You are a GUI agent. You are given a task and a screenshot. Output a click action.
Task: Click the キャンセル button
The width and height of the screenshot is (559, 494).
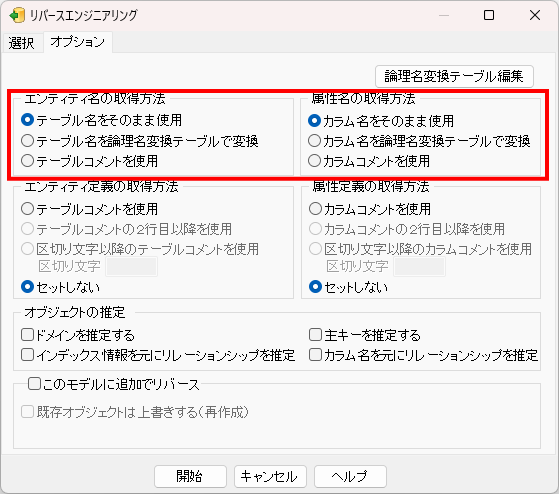[x=270, y=476]
